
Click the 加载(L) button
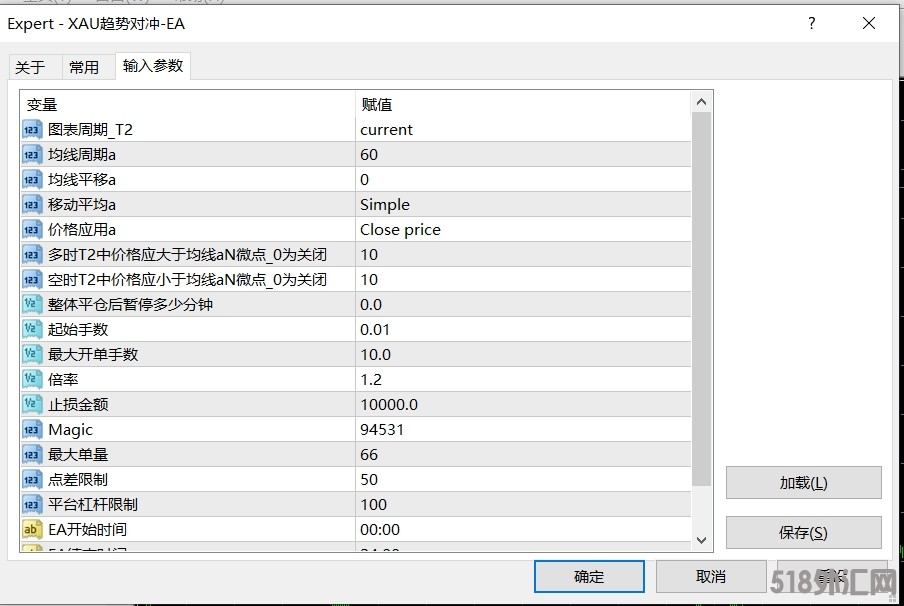pos(803,483)
